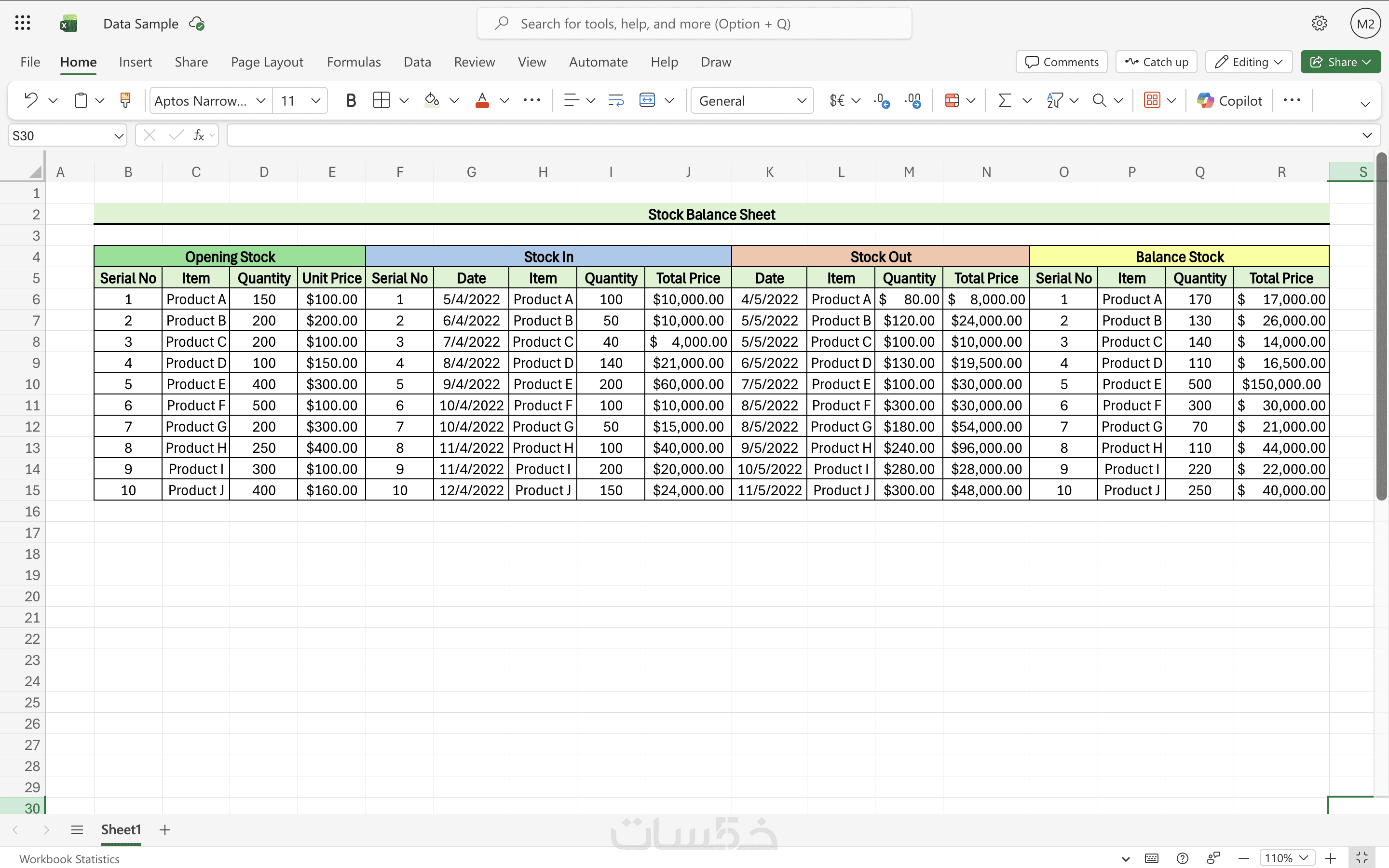Click the Undo icon
1389x868 pixels.
click(x=31, y=100)
